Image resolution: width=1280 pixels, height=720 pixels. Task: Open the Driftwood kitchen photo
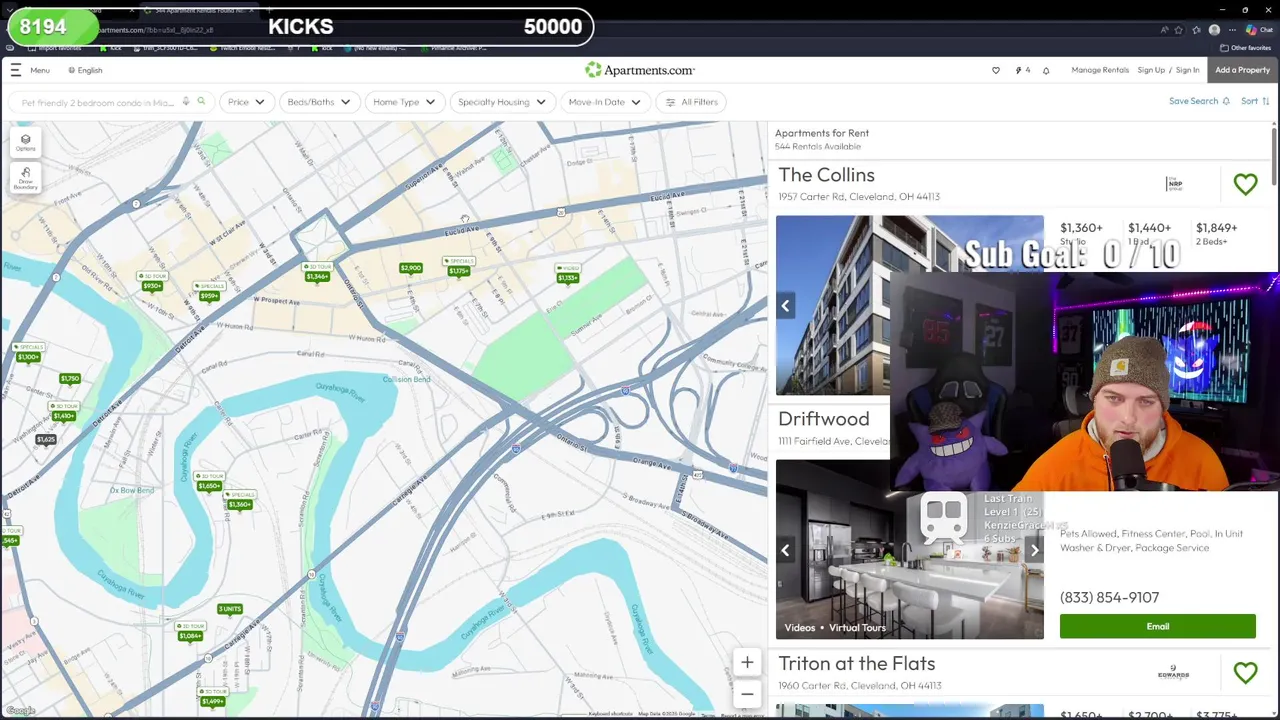910,549
